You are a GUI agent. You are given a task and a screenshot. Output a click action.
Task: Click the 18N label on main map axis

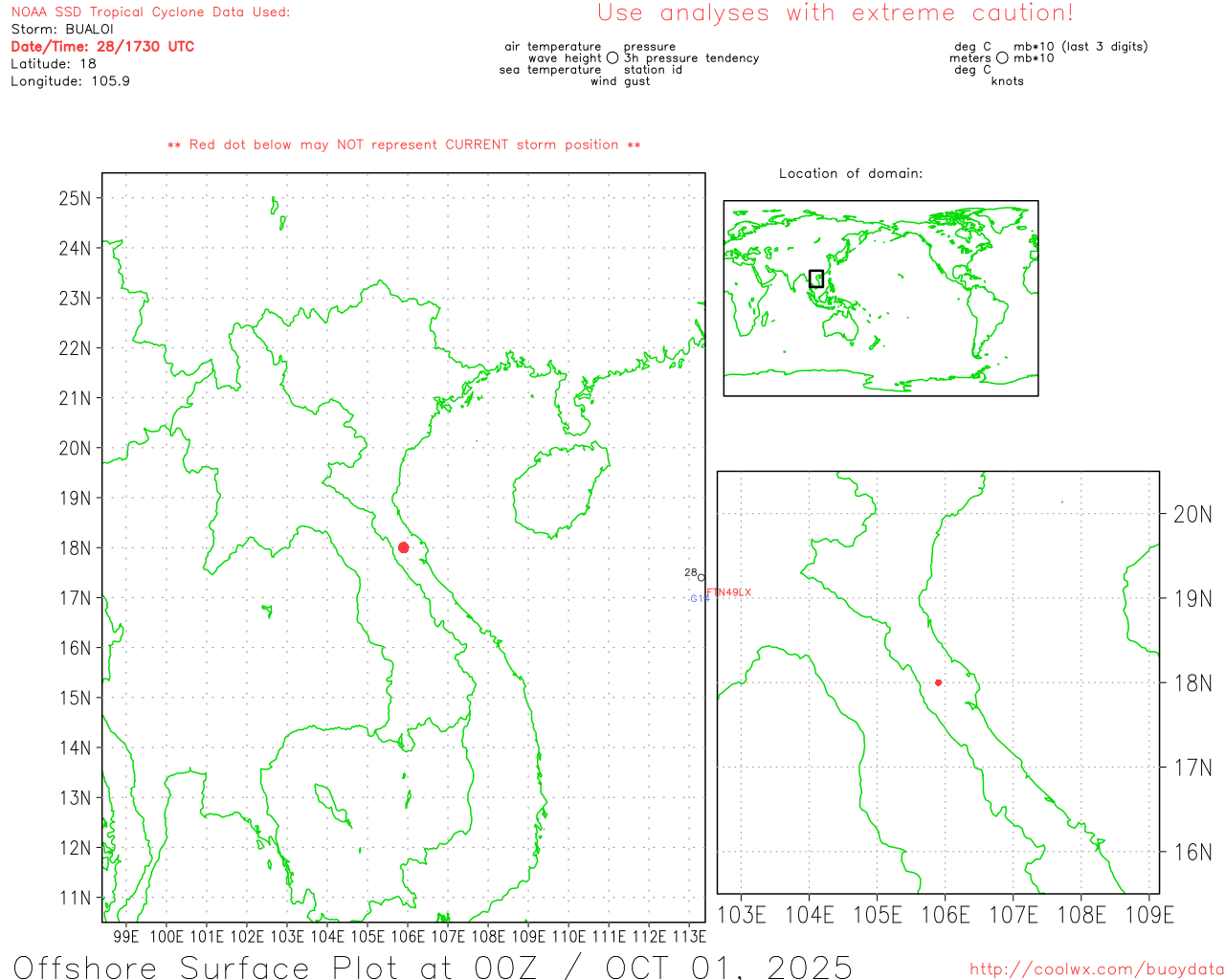click(x=75, y=548)
